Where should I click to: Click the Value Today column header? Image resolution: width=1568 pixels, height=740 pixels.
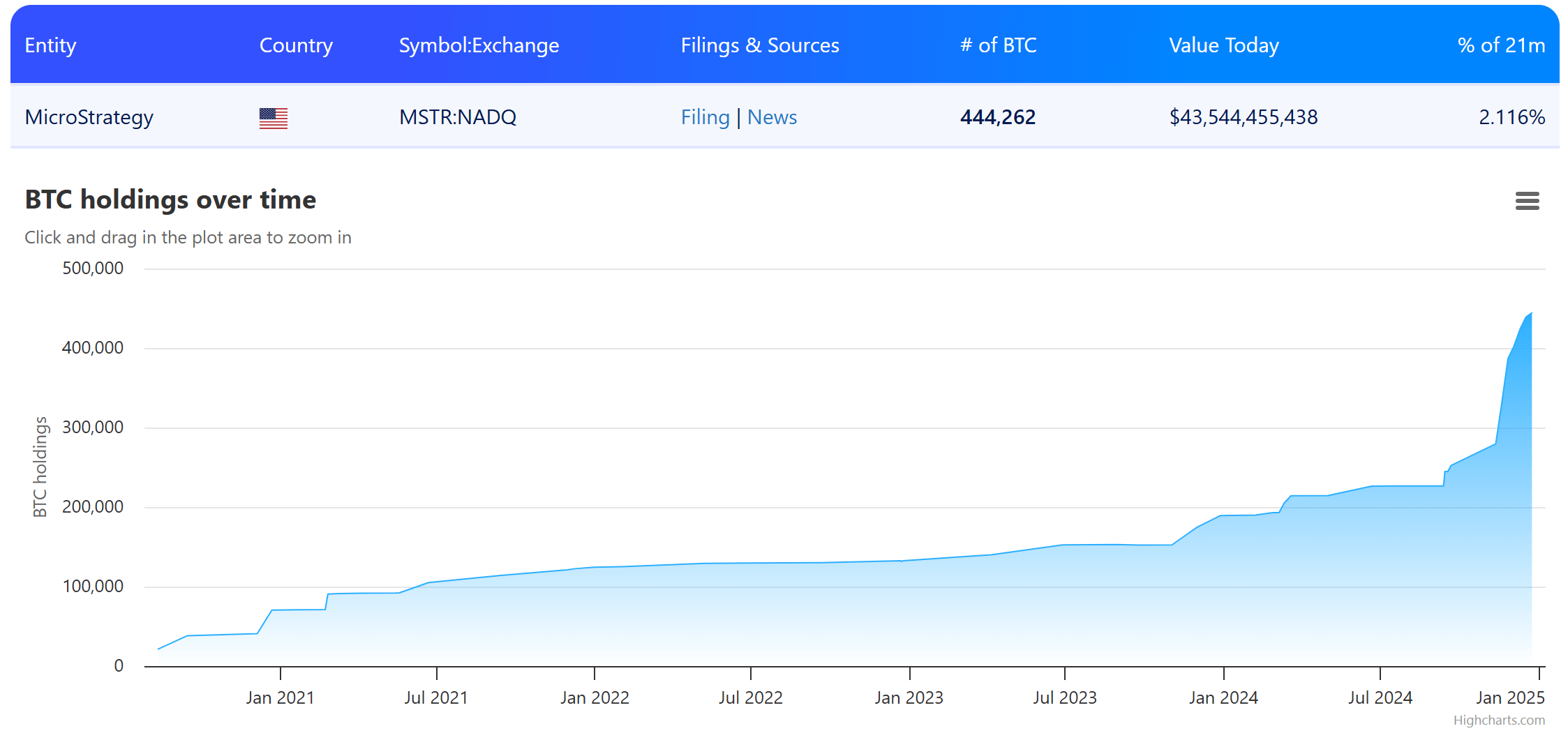1224,45
